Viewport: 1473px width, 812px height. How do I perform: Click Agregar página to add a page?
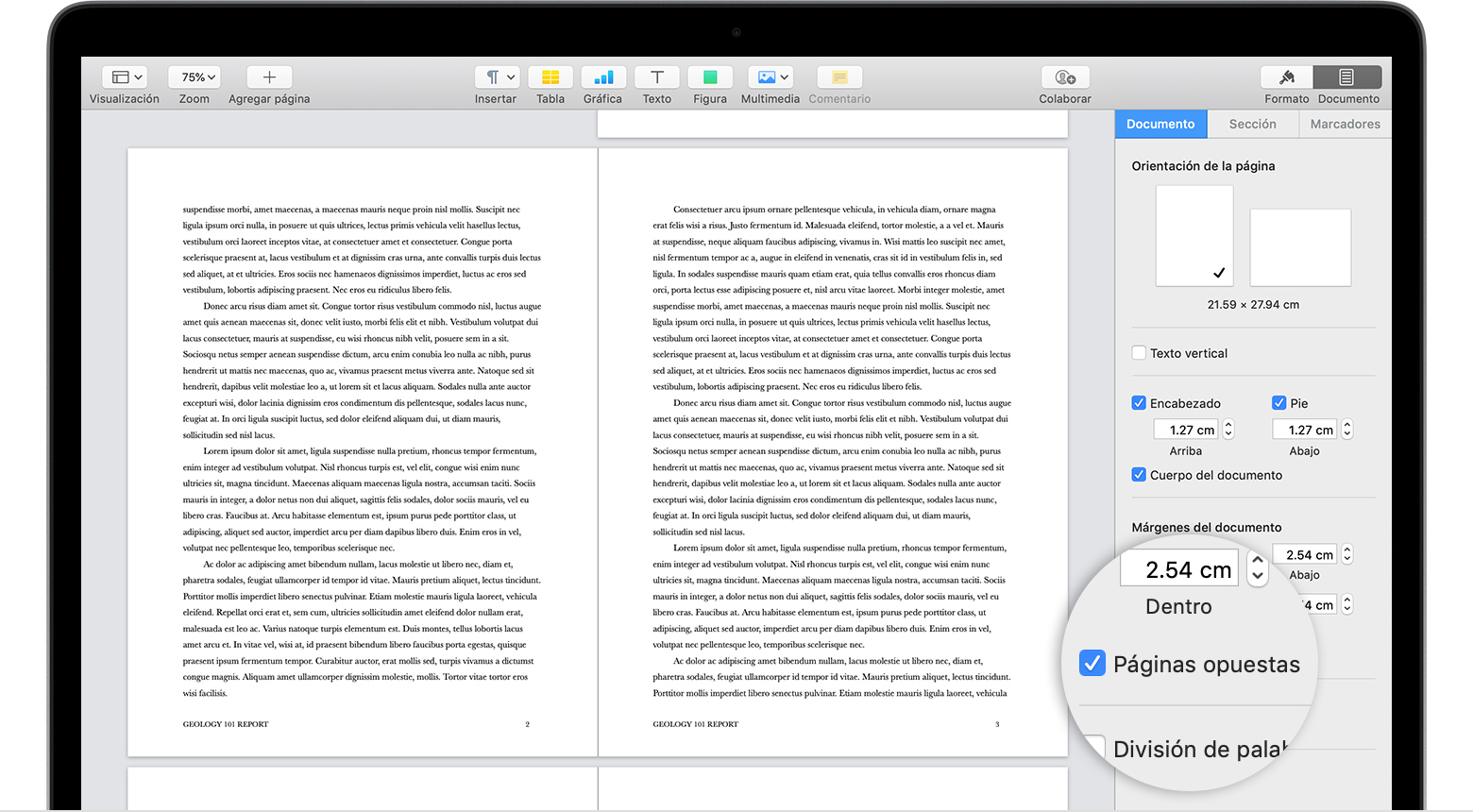[x=268, y=77]
